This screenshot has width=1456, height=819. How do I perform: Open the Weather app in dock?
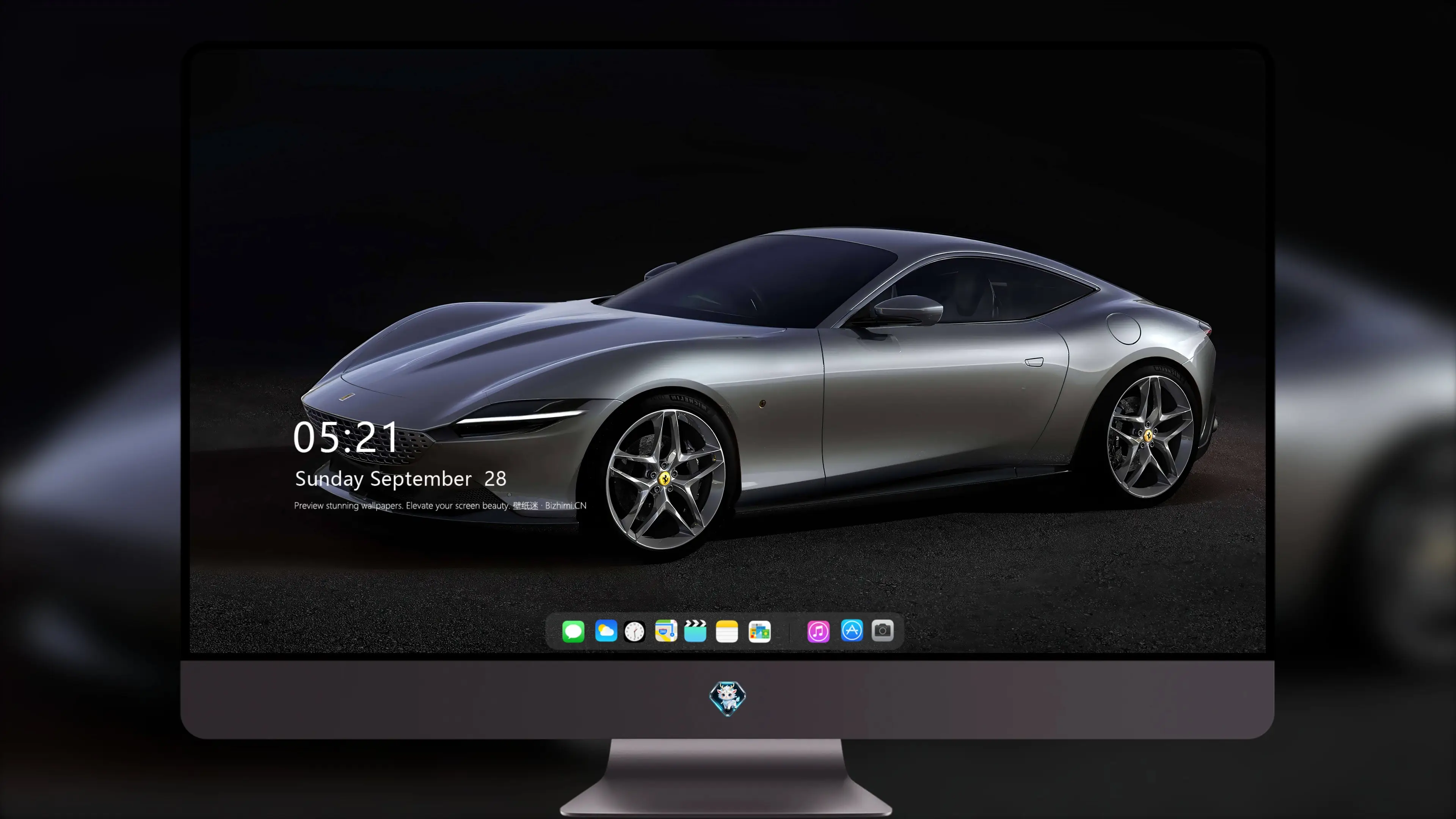(606, 631)
